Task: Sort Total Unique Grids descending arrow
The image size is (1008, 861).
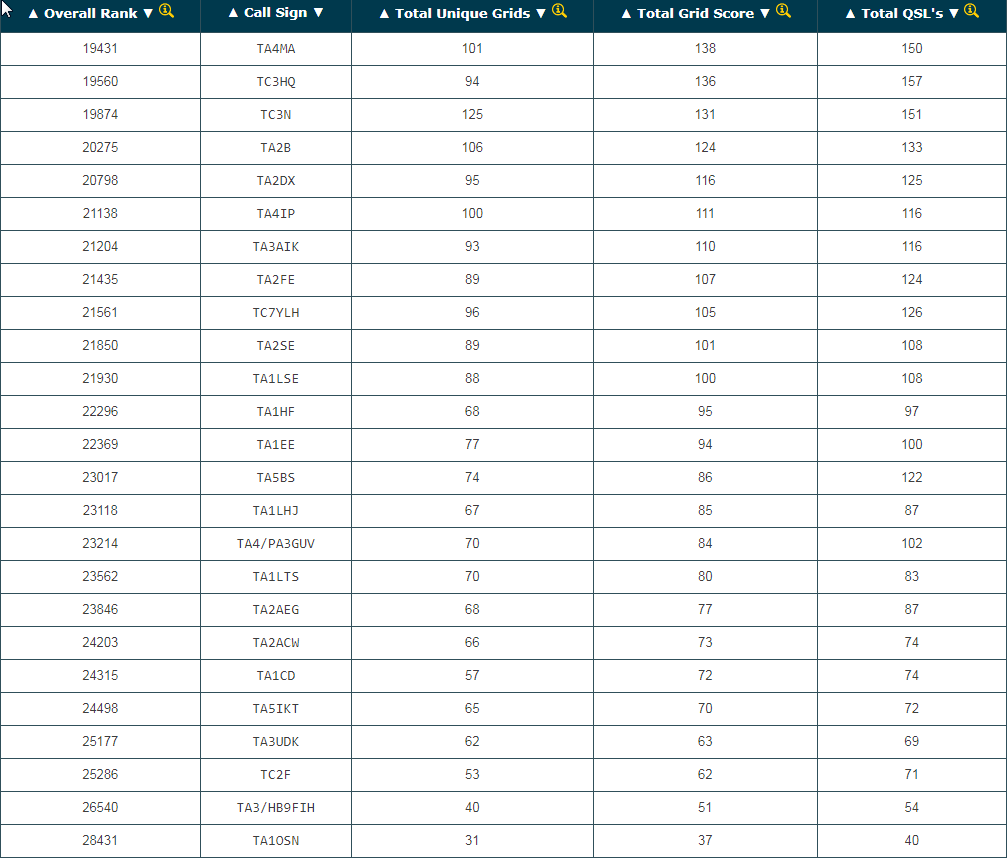Action: [x=541, y=14]
